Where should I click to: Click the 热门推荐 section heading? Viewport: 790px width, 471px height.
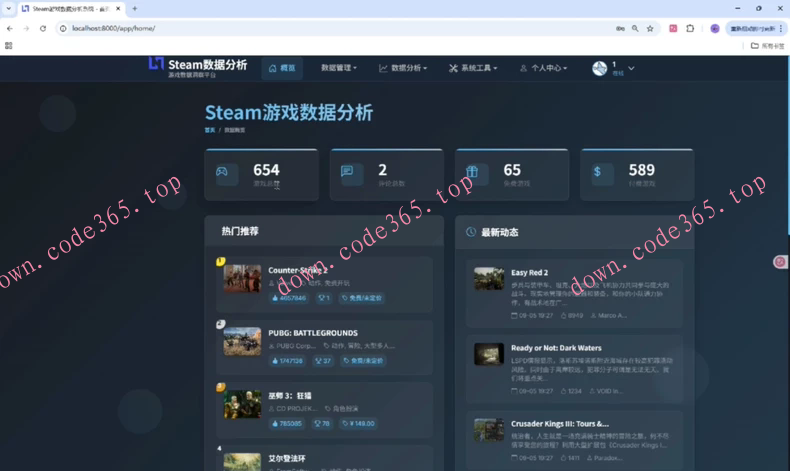[x=240, y=231]
